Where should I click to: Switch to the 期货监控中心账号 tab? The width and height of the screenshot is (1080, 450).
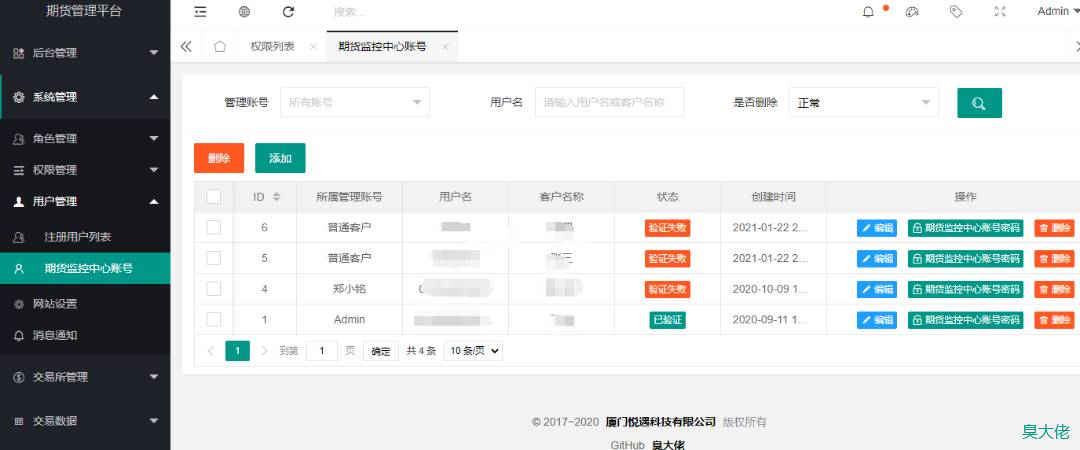click(x=382, y=47)
